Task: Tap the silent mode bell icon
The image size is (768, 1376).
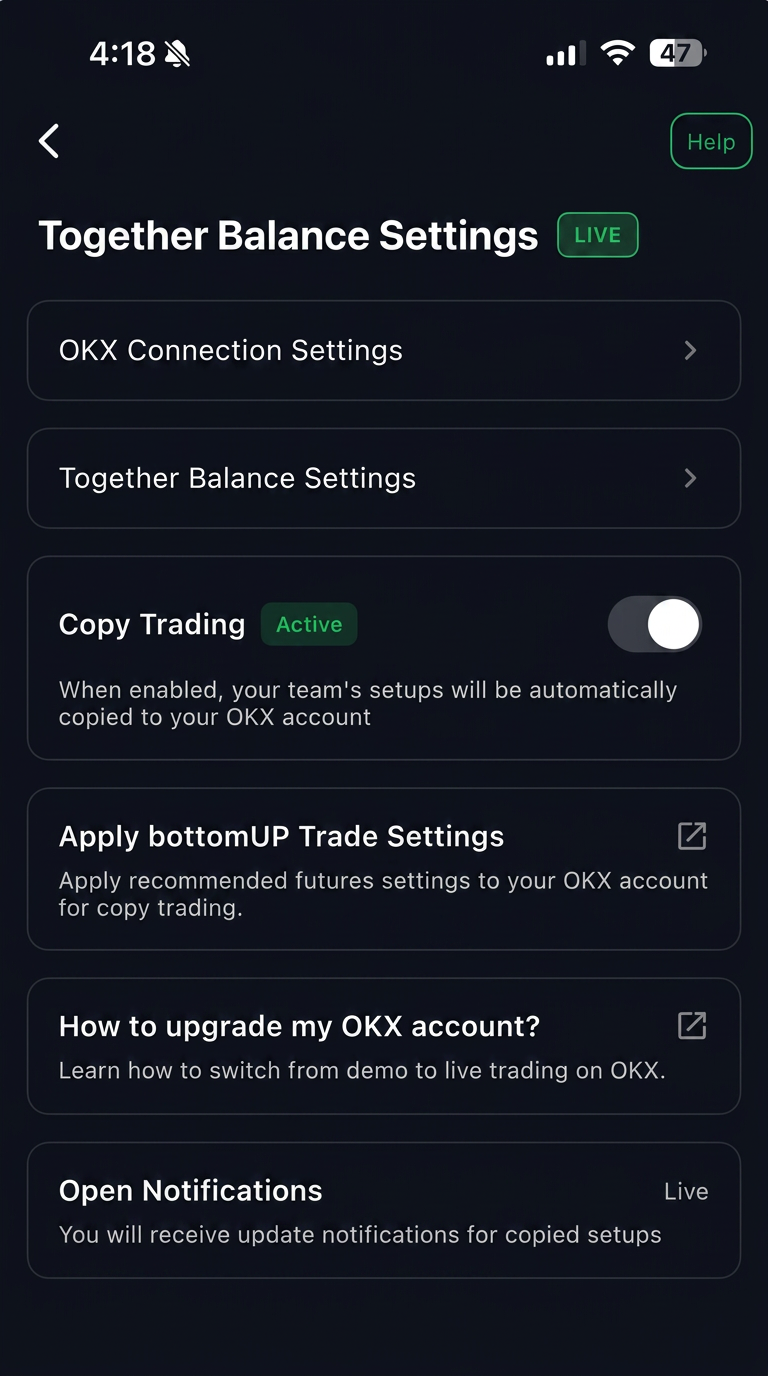Action: click(178, 53)
